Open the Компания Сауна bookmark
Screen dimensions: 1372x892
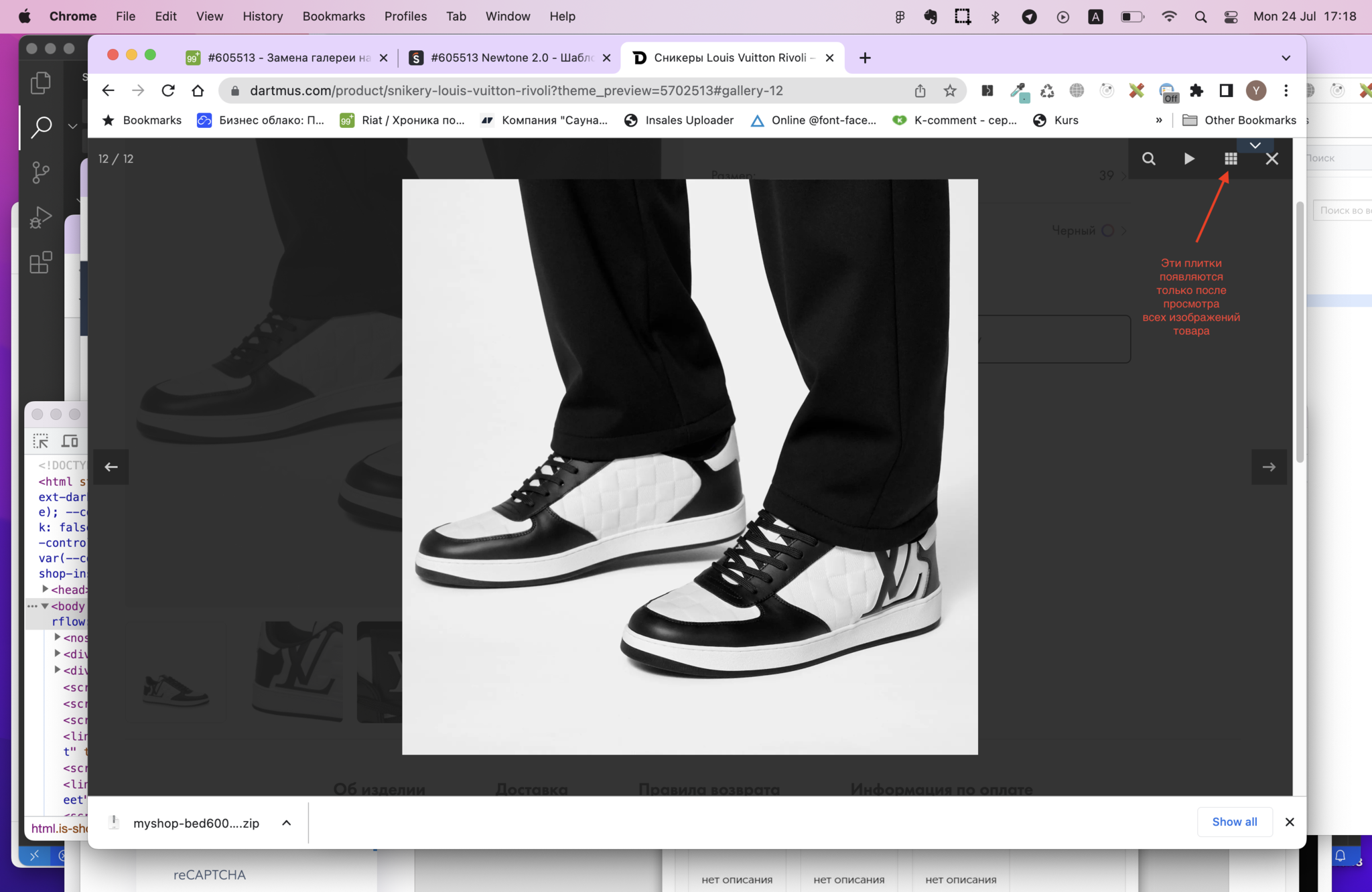(544, 120)
